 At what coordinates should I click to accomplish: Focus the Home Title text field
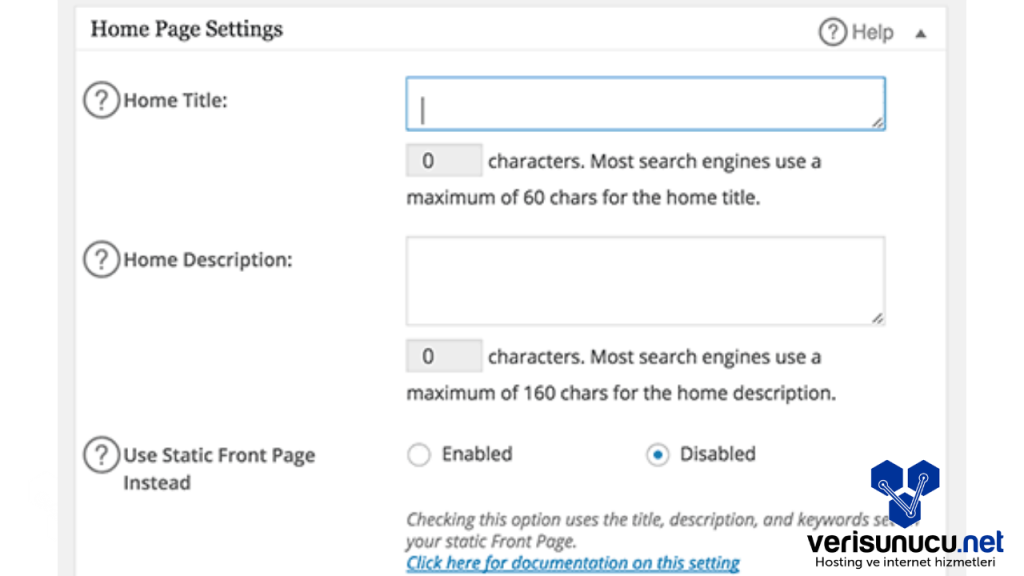point(645,104)
